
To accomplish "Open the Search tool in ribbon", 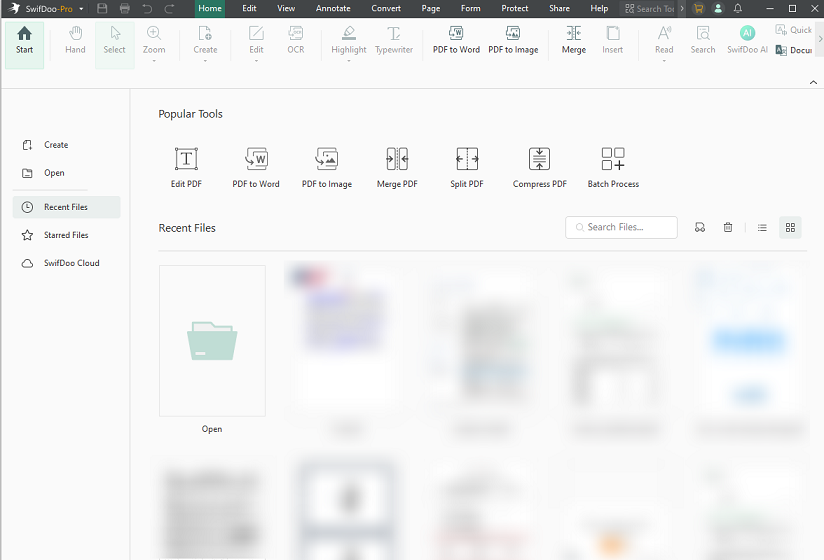I will (x=703, y=41).
